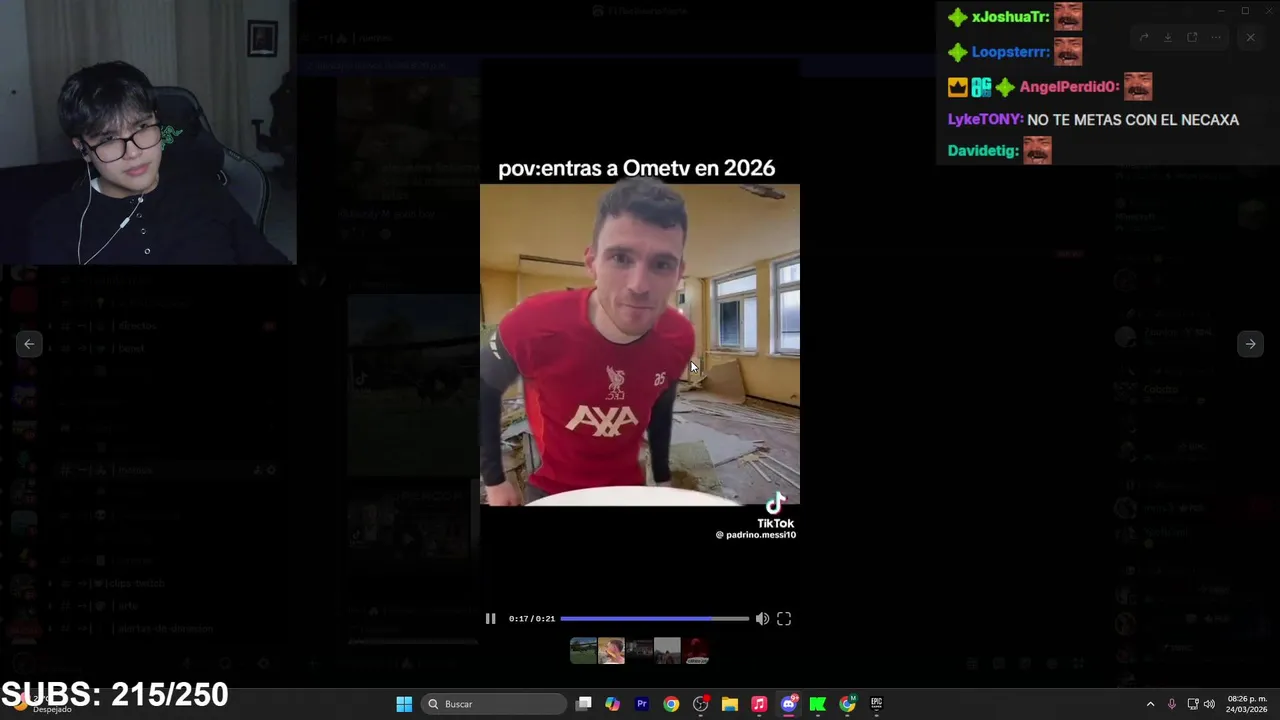Viewport: 1280px width, 720px height.
Task: Pause the video playback
Action: (490, 619)
